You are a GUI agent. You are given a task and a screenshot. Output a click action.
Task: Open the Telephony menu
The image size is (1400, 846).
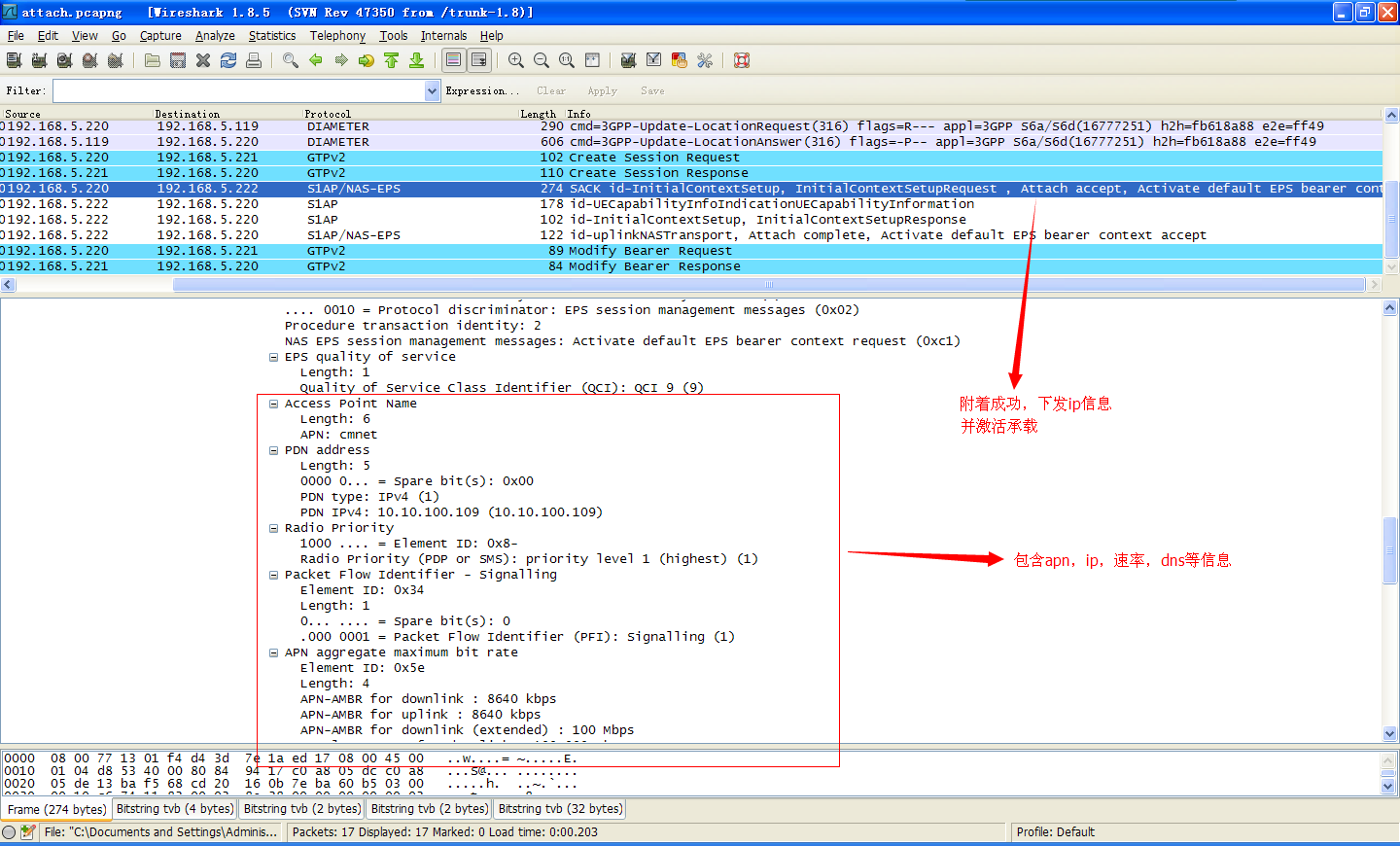(337, 36)
